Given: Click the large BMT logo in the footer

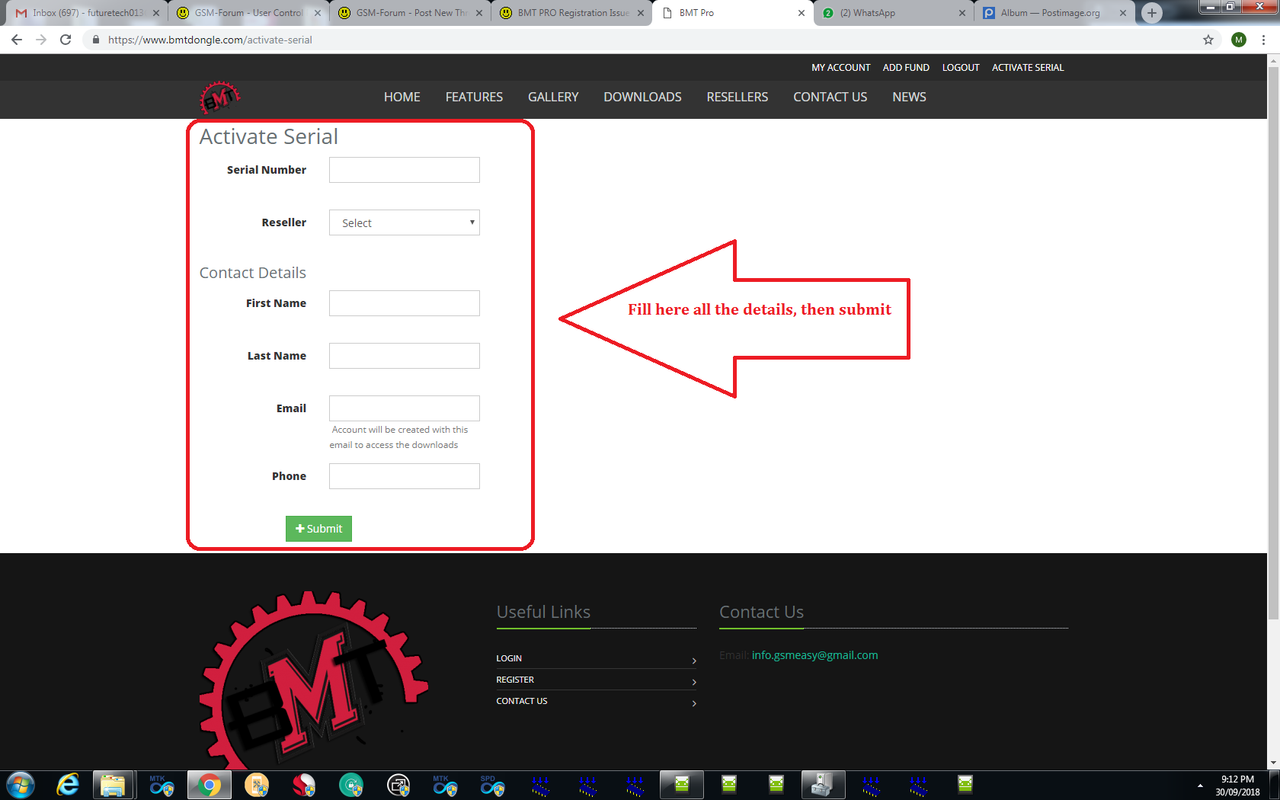Looking at the screenshot, I should tap(314, 680).
